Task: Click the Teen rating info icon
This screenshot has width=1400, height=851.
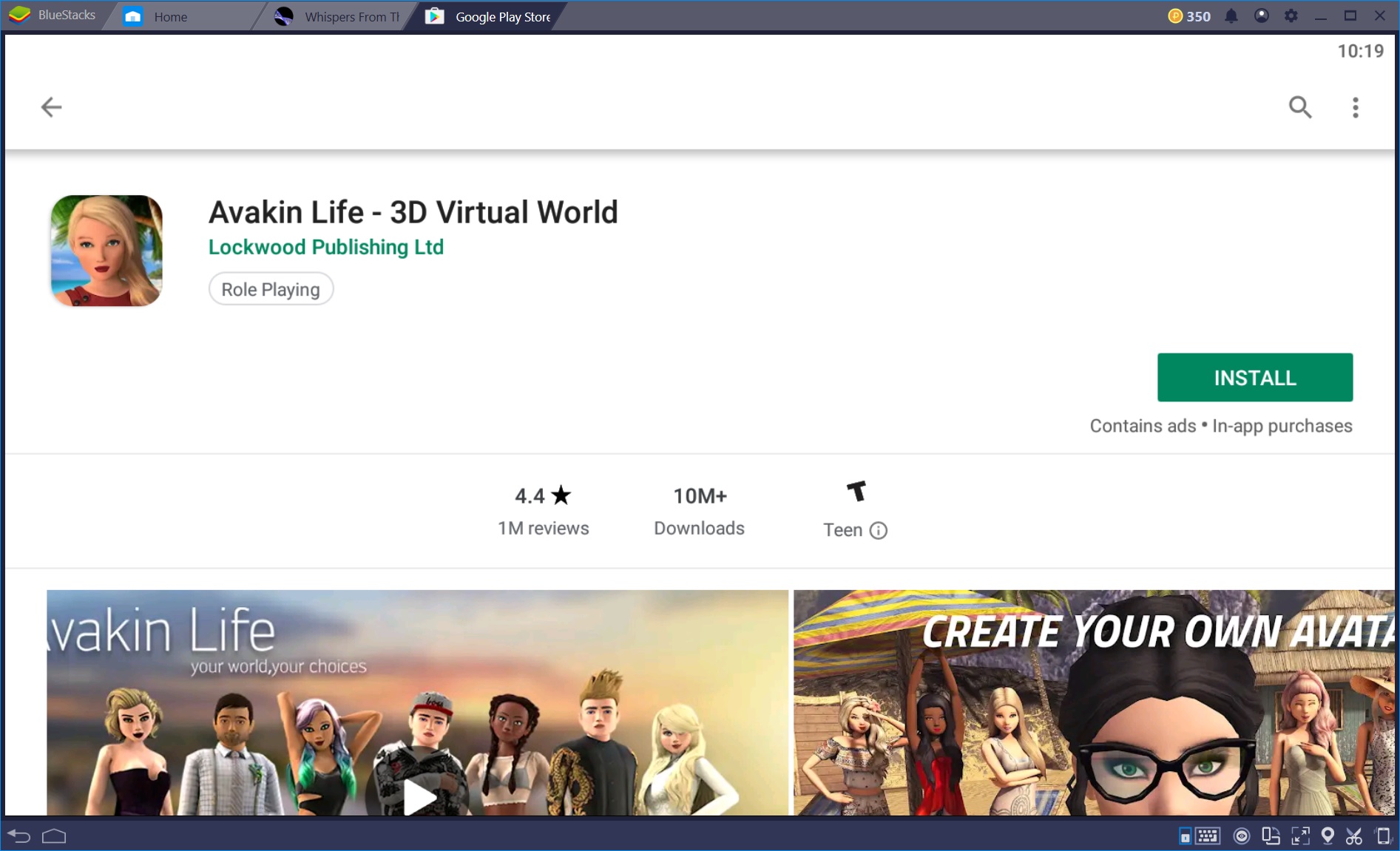Action: coord(878,531)
